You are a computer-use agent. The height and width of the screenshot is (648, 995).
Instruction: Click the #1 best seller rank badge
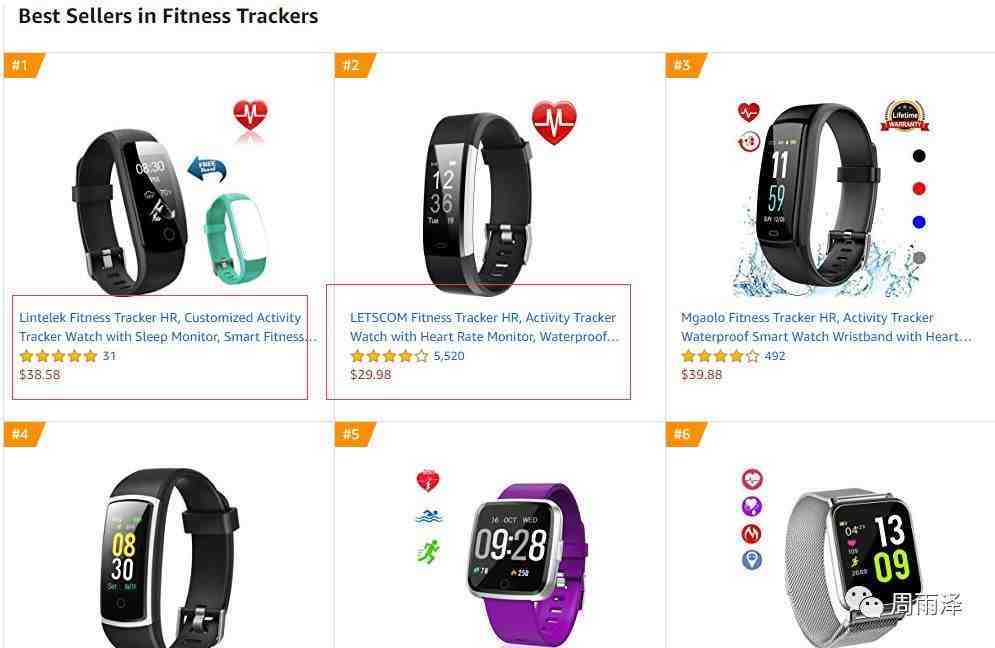coord(23,65)
